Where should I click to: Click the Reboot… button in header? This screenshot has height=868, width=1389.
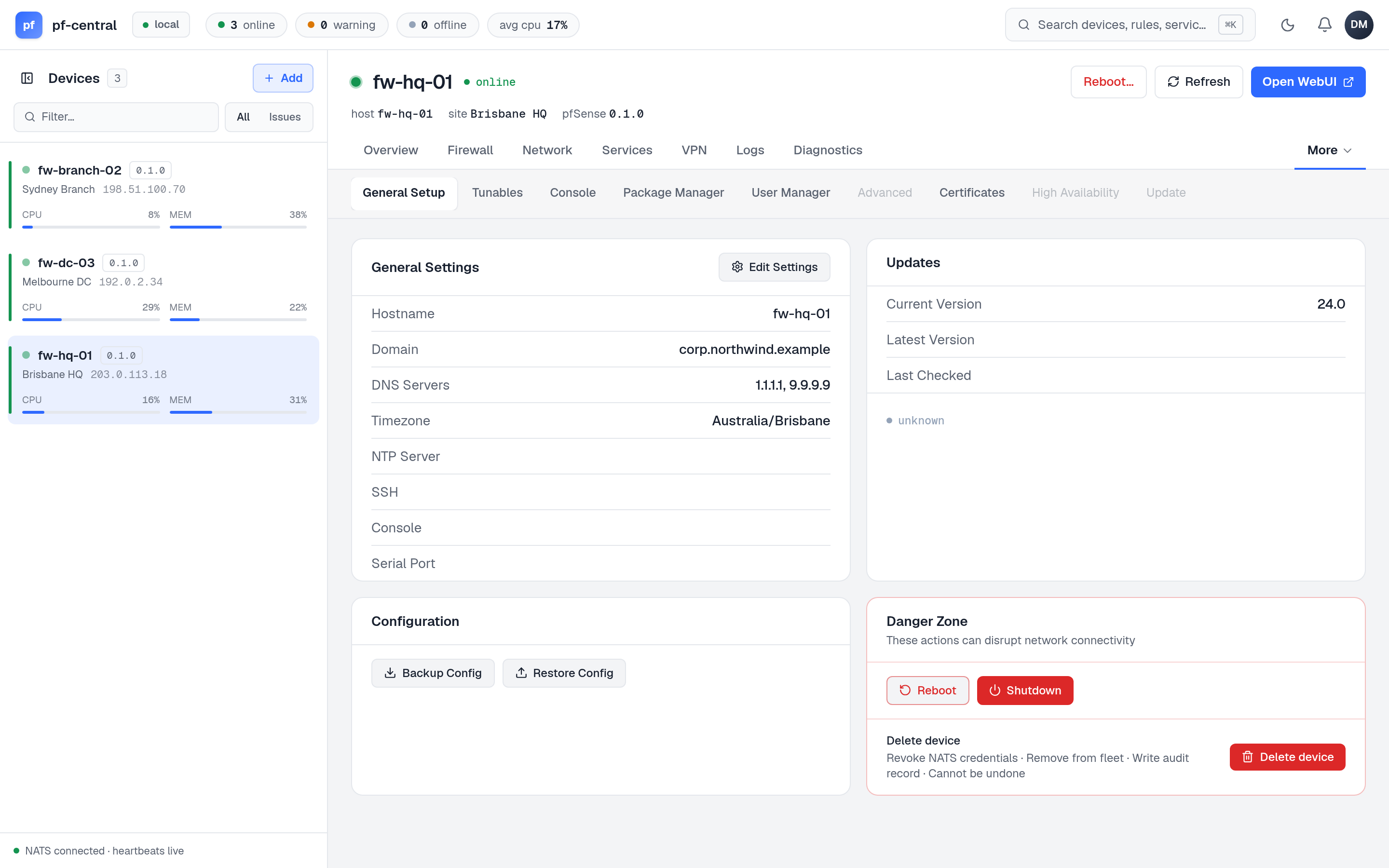click(1108, 82)
